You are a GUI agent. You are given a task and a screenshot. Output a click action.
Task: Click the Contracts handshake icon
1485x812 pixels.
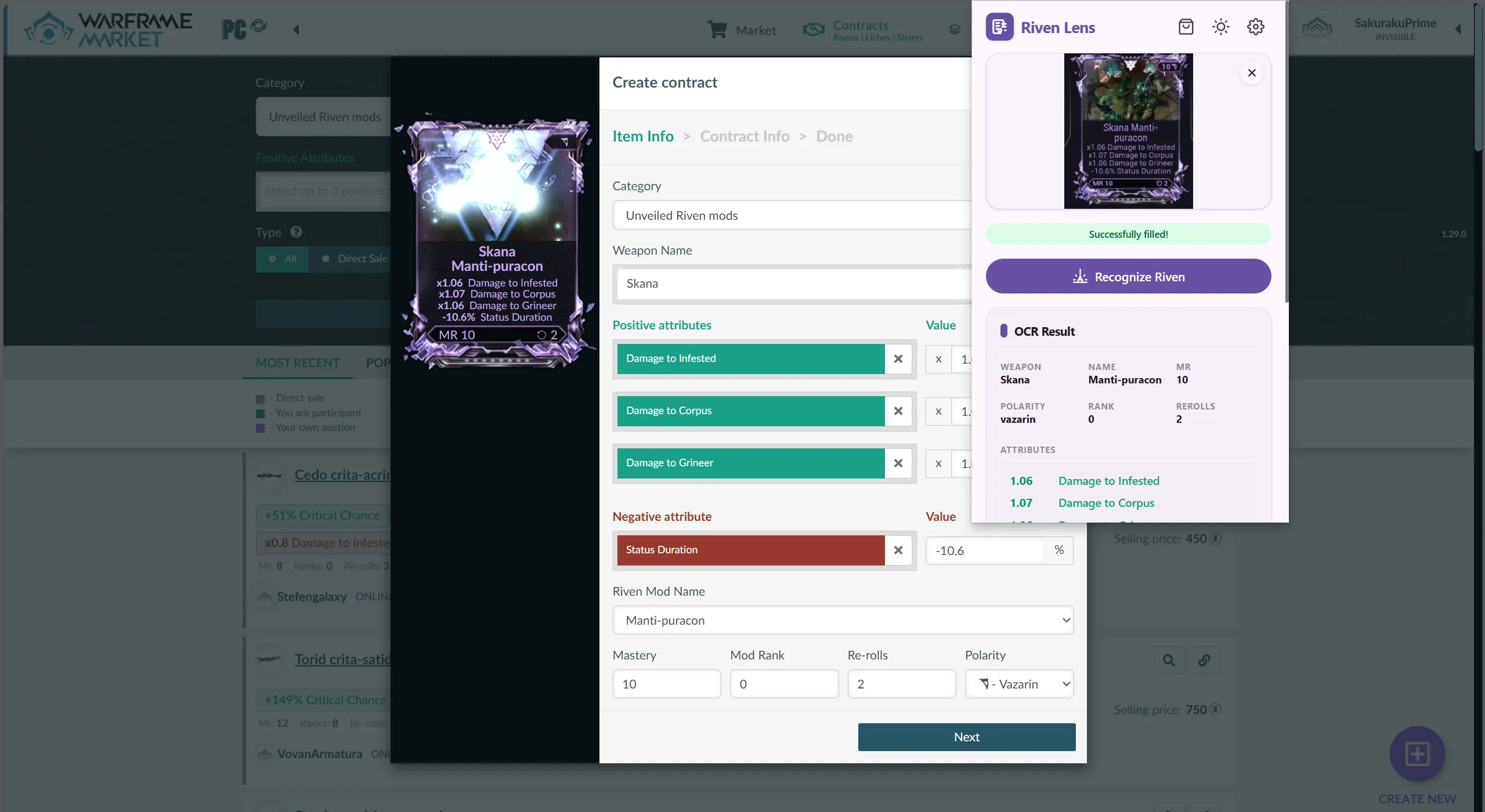[x=812, y=30]
